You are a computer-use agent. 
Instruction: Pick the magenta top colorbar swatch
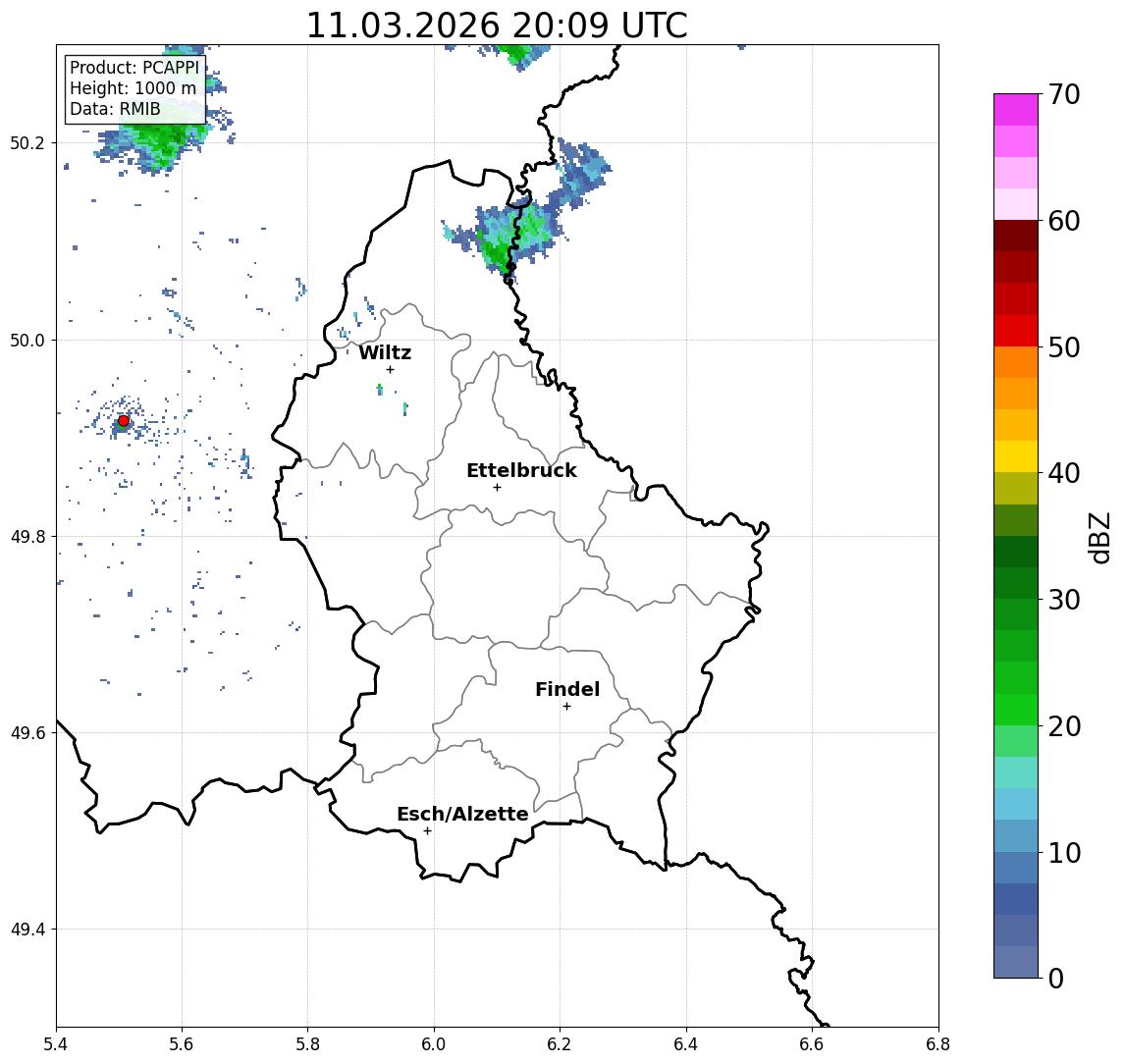pos(1016,110)
